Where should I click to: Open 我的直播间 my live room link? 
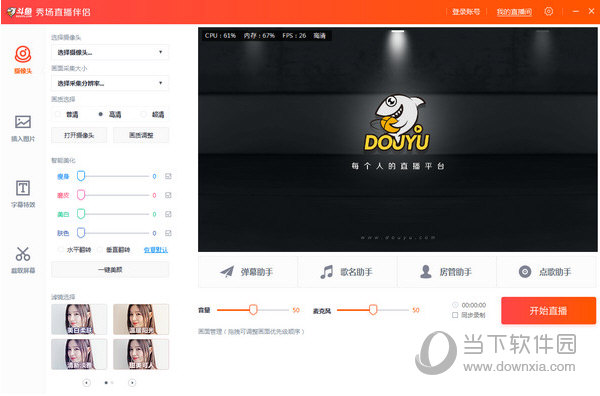click(514, 12)
